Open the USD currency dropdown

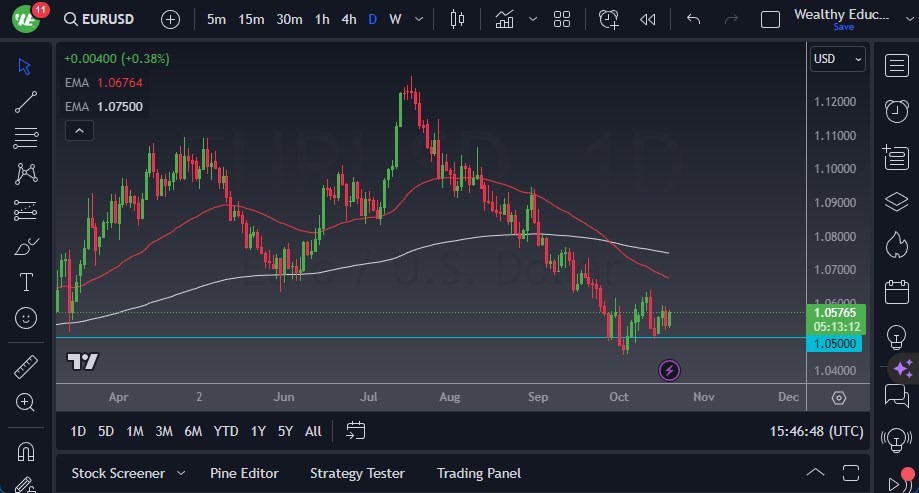point(837,59)
